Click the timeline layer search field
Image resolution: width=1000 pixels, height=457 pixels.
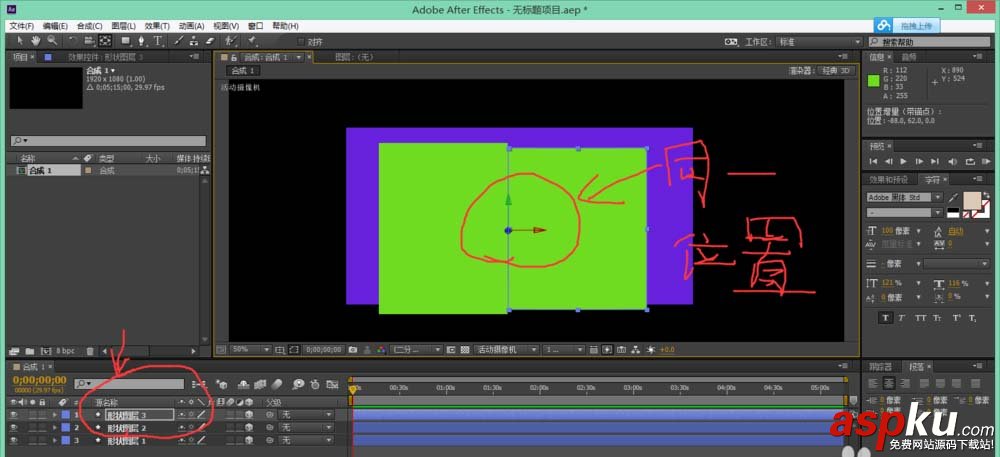click(129, 384)
